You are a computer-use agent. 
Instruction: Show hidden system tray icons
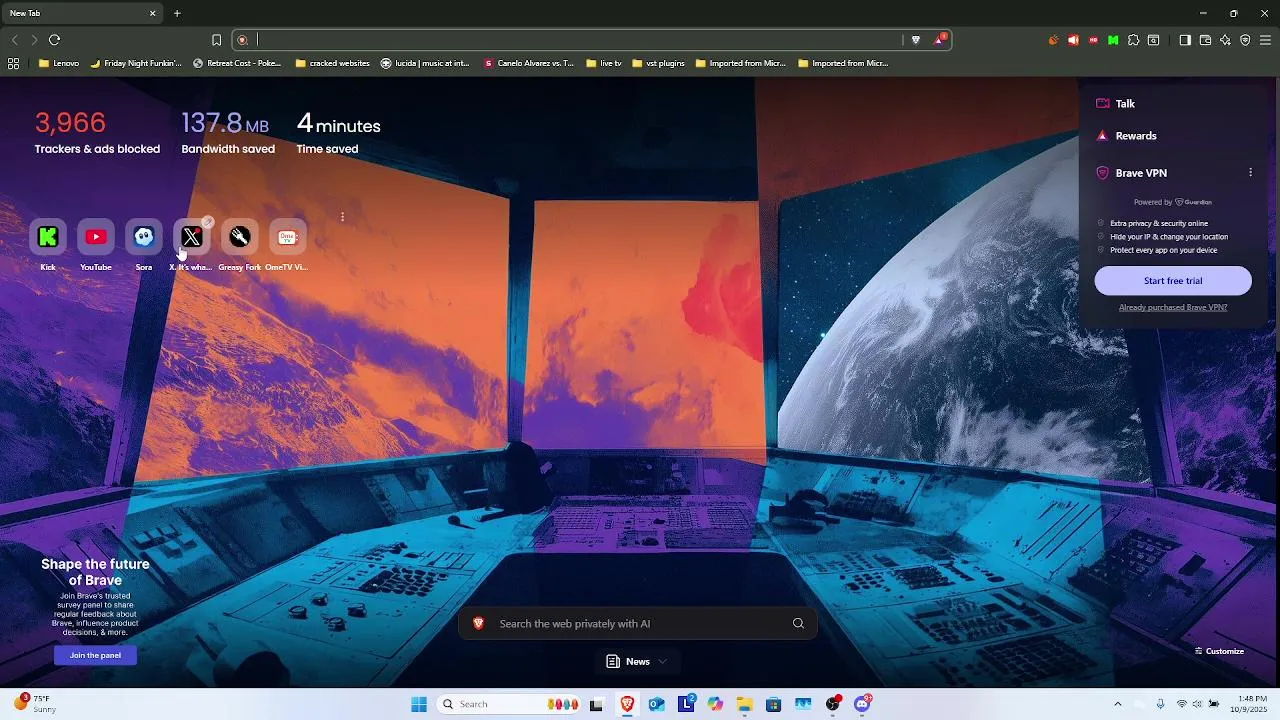click(x=1118, y=704)
